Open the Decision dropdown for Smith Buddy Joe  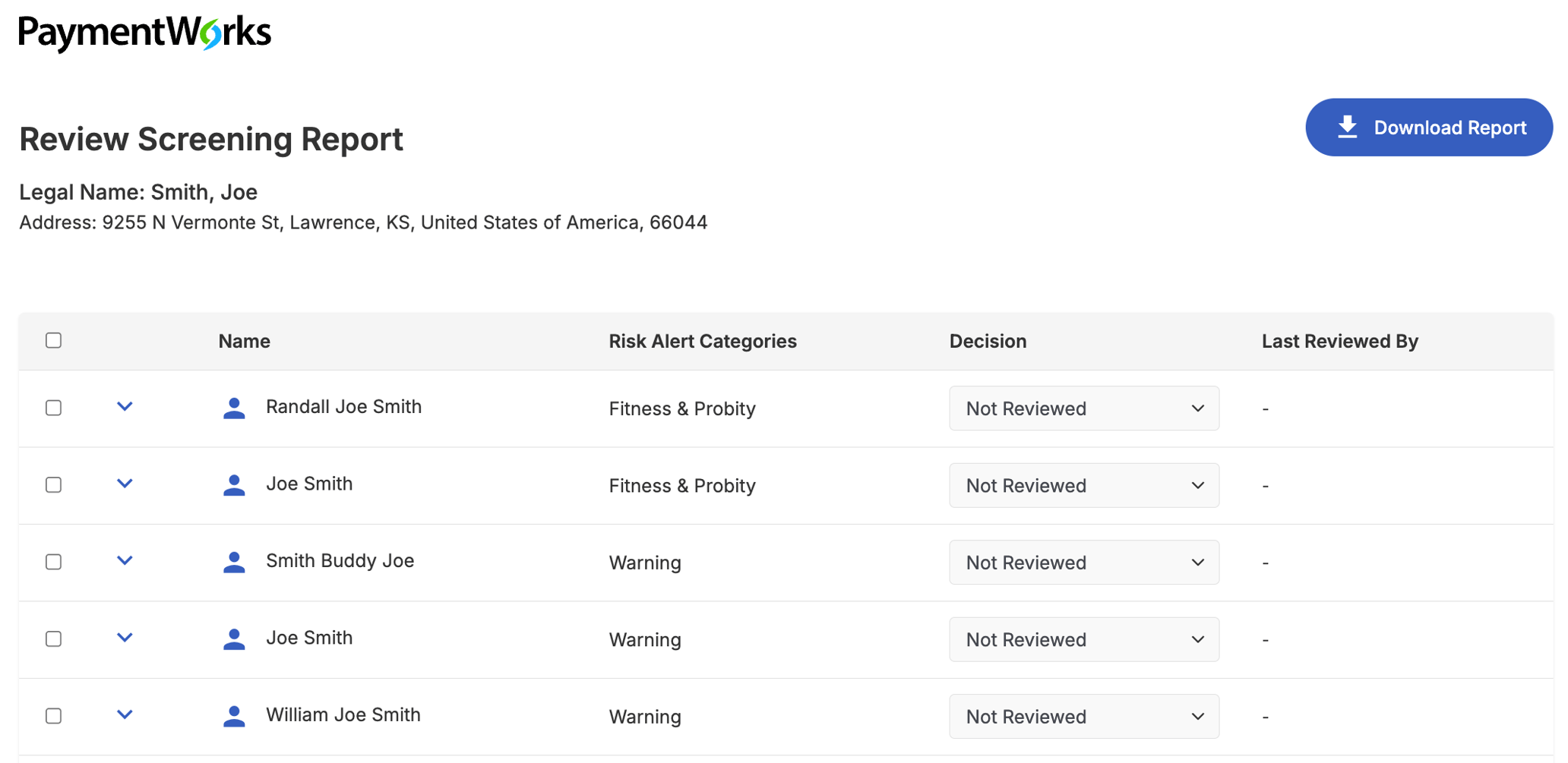[1083, 562]
